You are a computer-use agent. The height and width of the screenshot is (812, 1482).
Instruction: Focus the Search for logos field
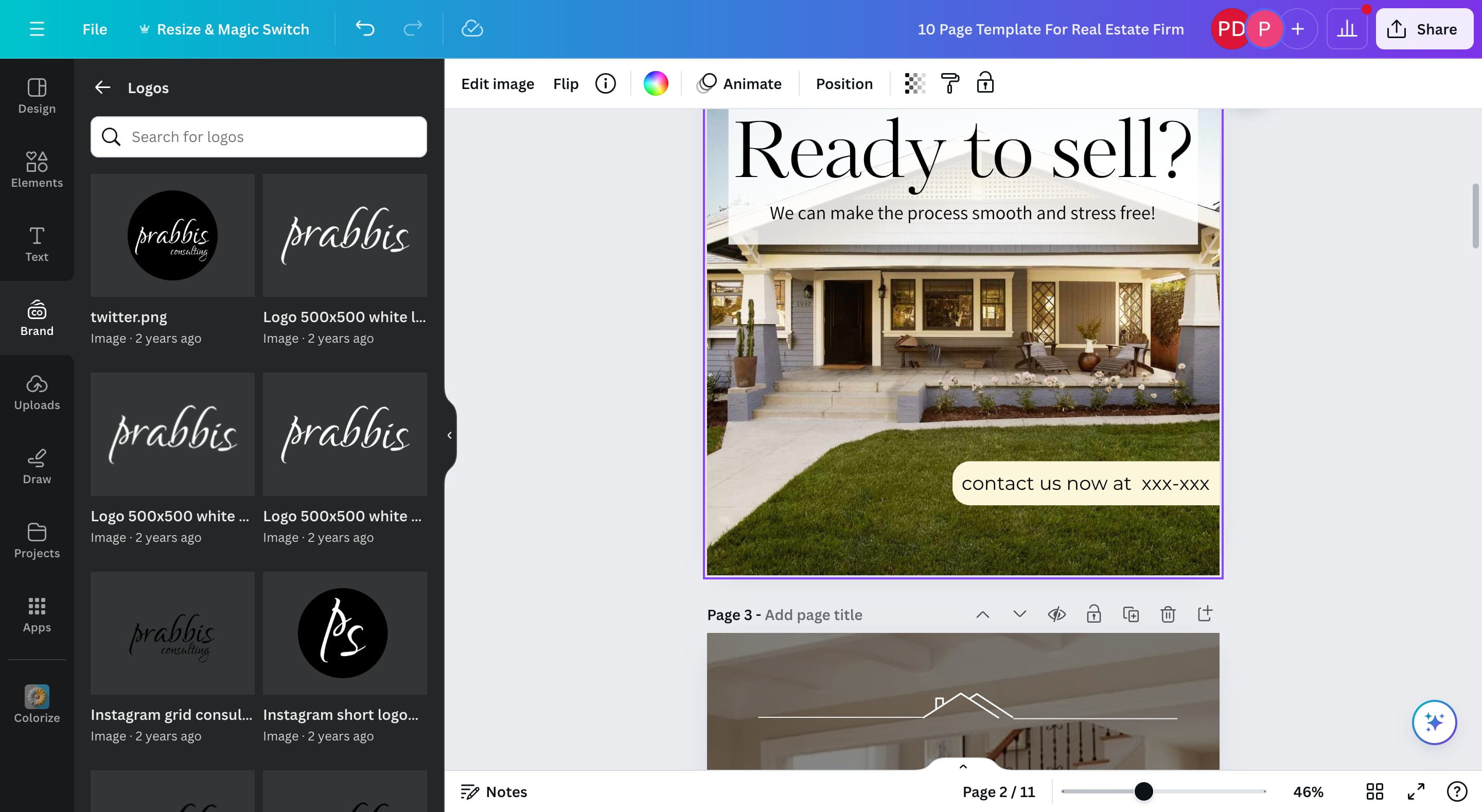(258, 137)
